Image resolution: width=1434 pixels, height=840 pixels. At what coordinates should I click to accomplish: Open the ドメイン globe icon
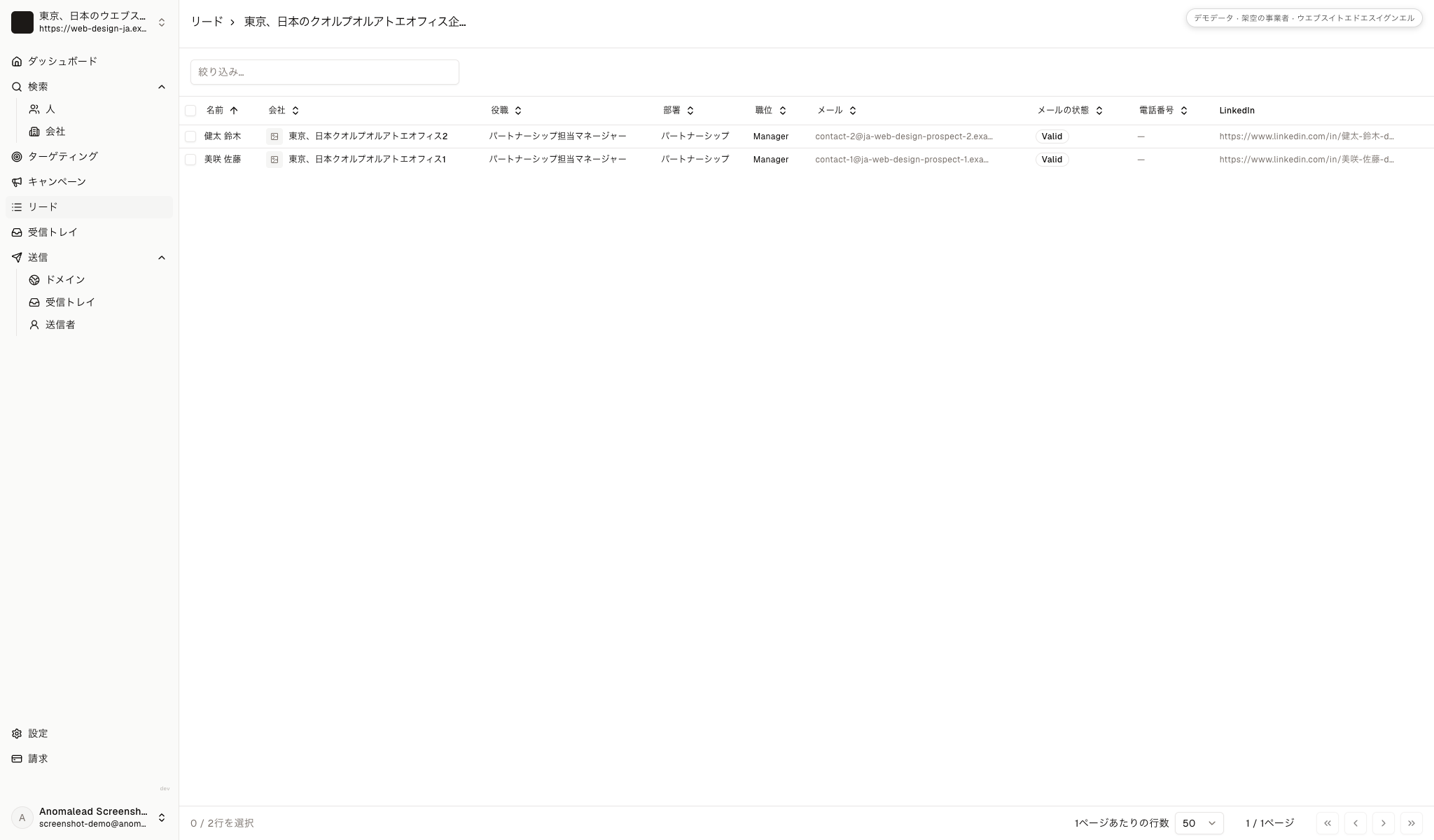pos(34,280)
